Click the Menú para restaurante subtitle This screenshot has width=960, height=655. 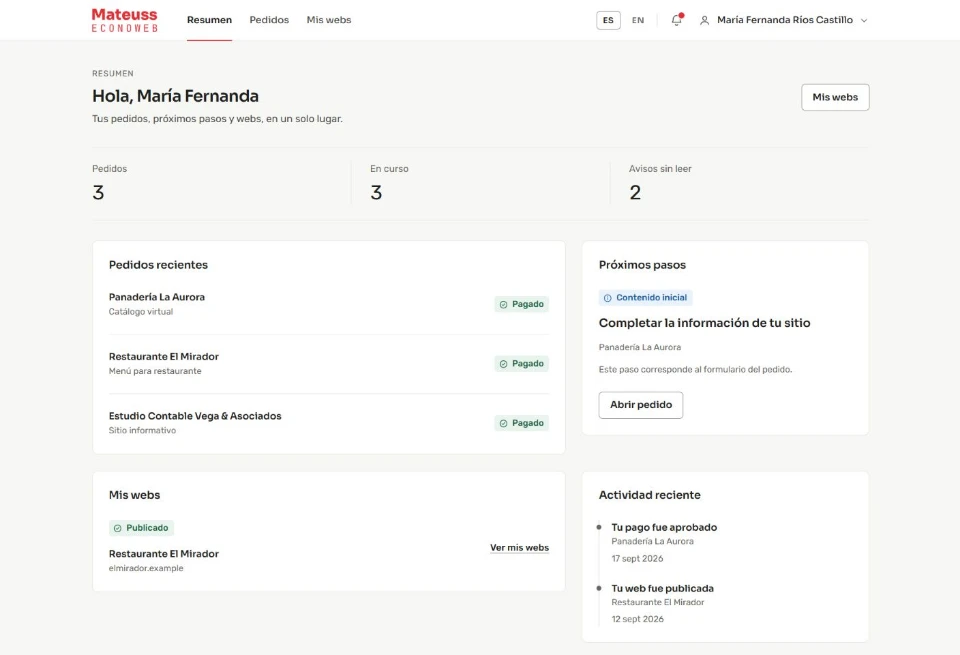point(155,371)
